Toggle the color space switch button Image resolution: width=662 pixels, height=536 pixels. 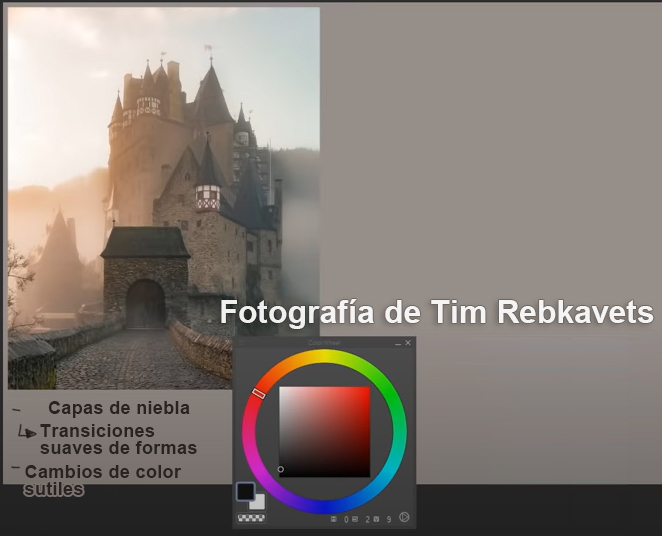pyautogui.click(x=404, y=518)
